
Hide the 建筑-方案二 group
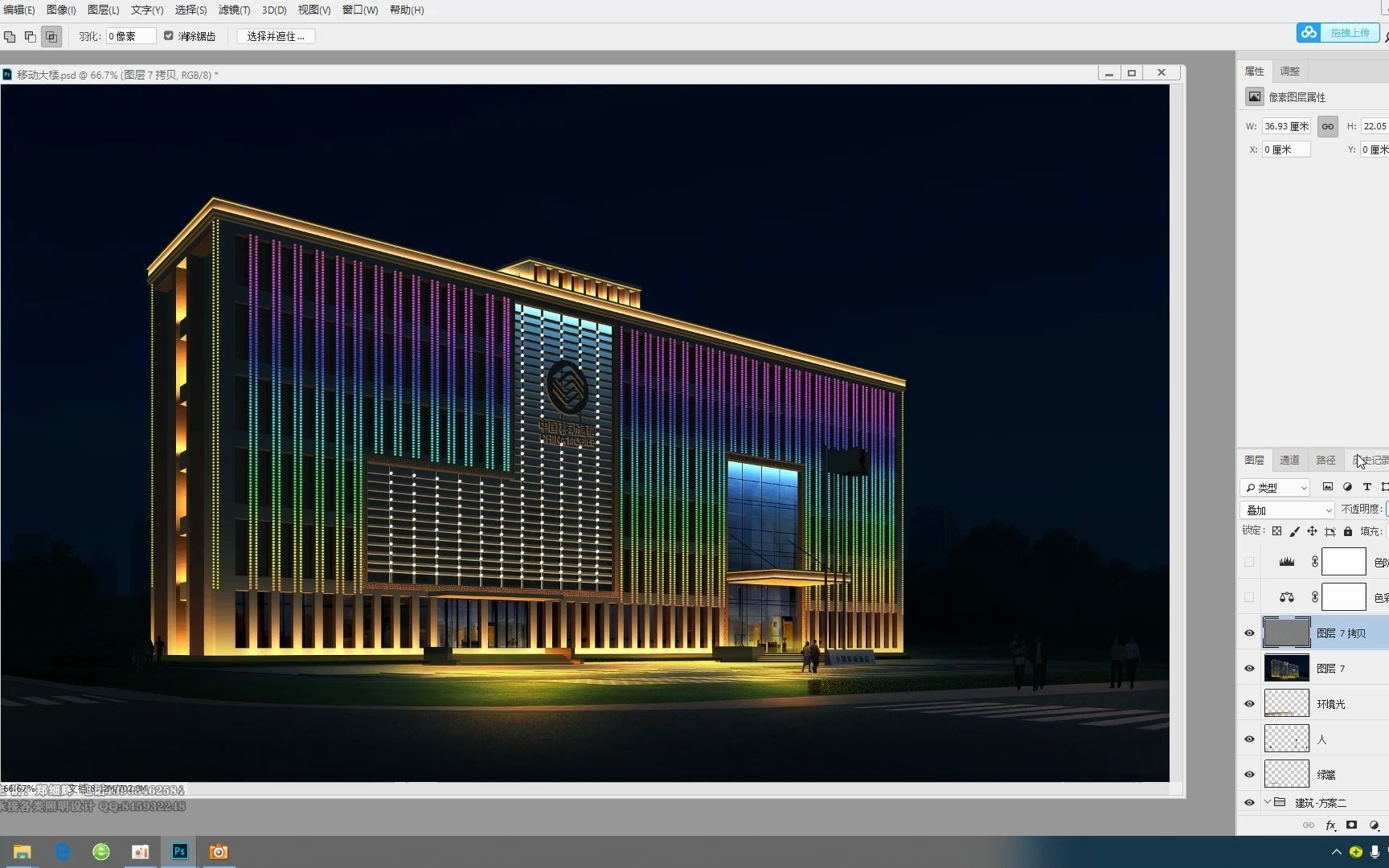click(1249, 803)
